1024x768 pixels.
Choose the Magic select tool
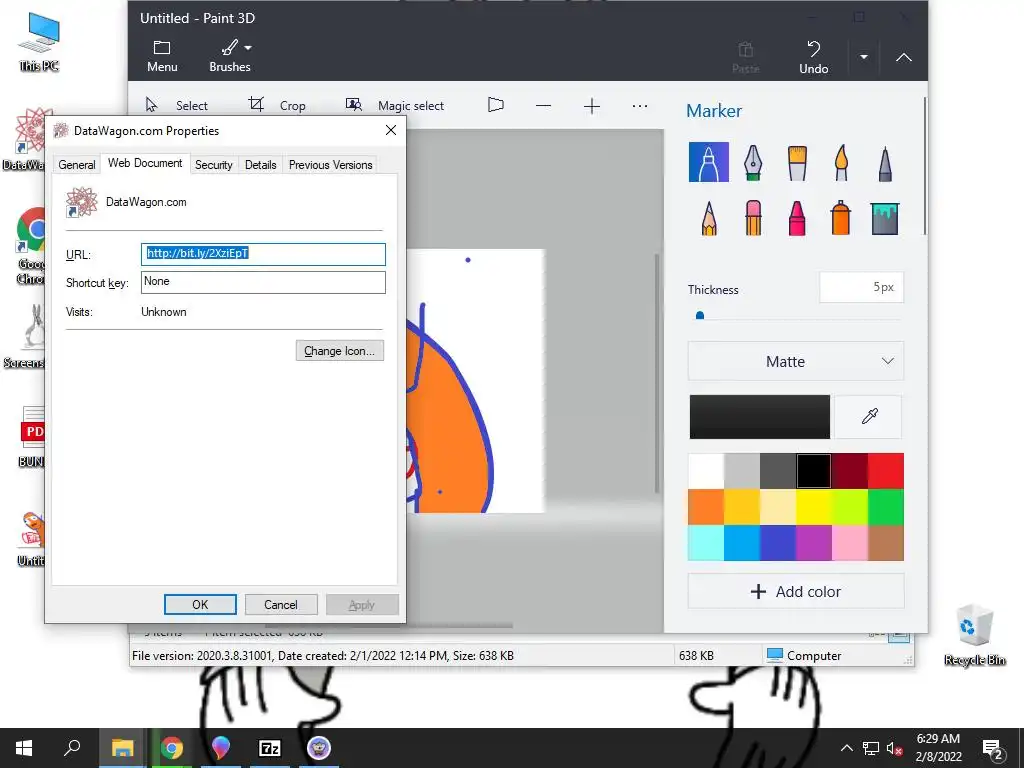tap(394, 105)
